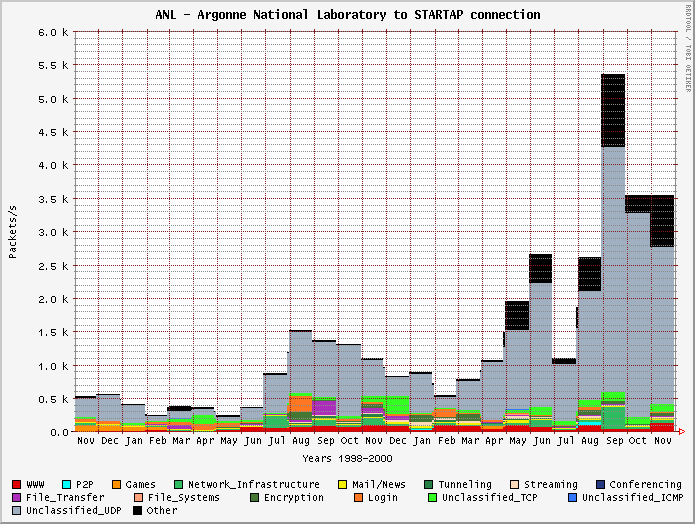Click the 'Years 1998-2000' axis label
Viewport: 695px width, 524px height.
pyautogui.click(x=348, y=458)
